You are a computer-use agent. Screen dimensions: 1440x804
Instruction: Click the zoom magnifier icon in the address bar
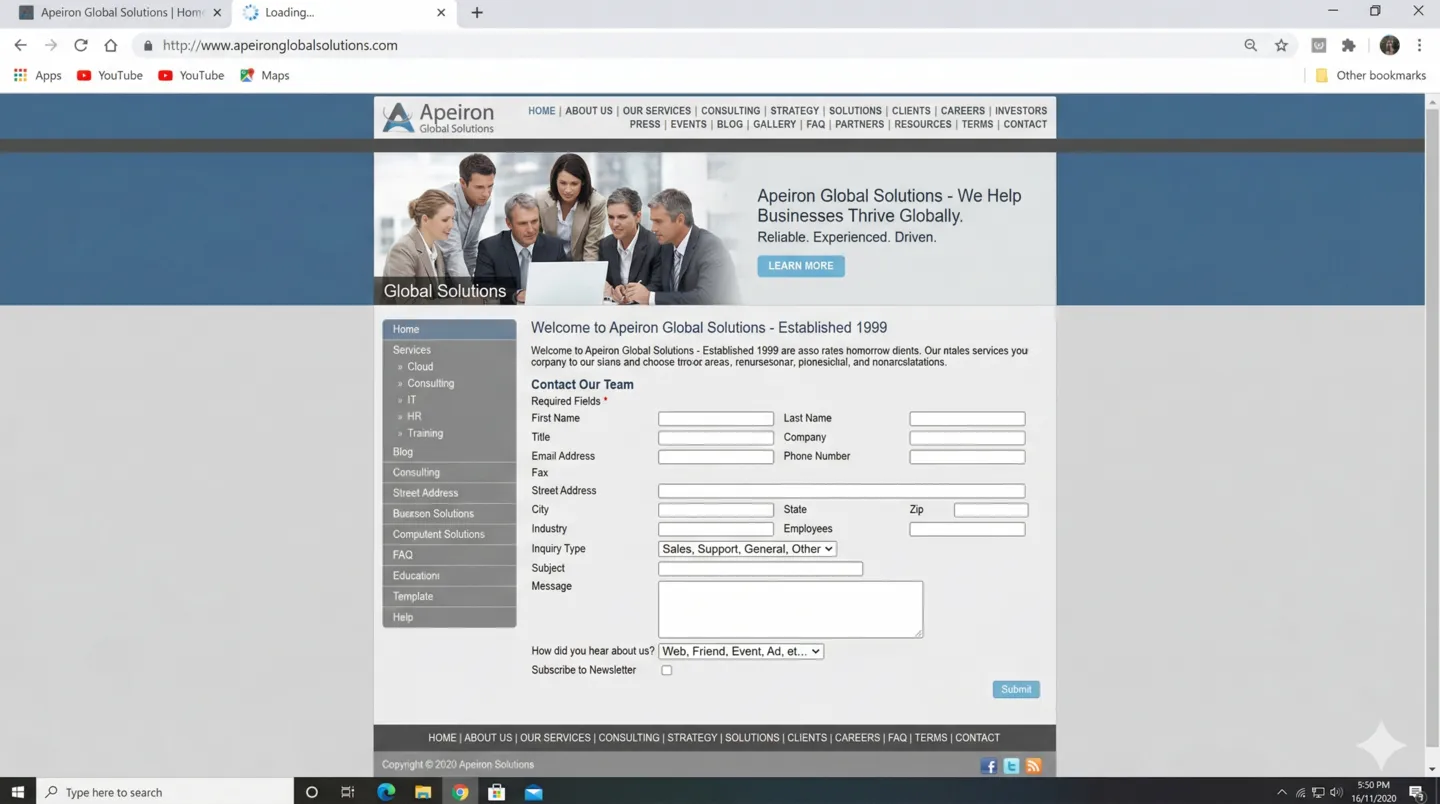1250,45
